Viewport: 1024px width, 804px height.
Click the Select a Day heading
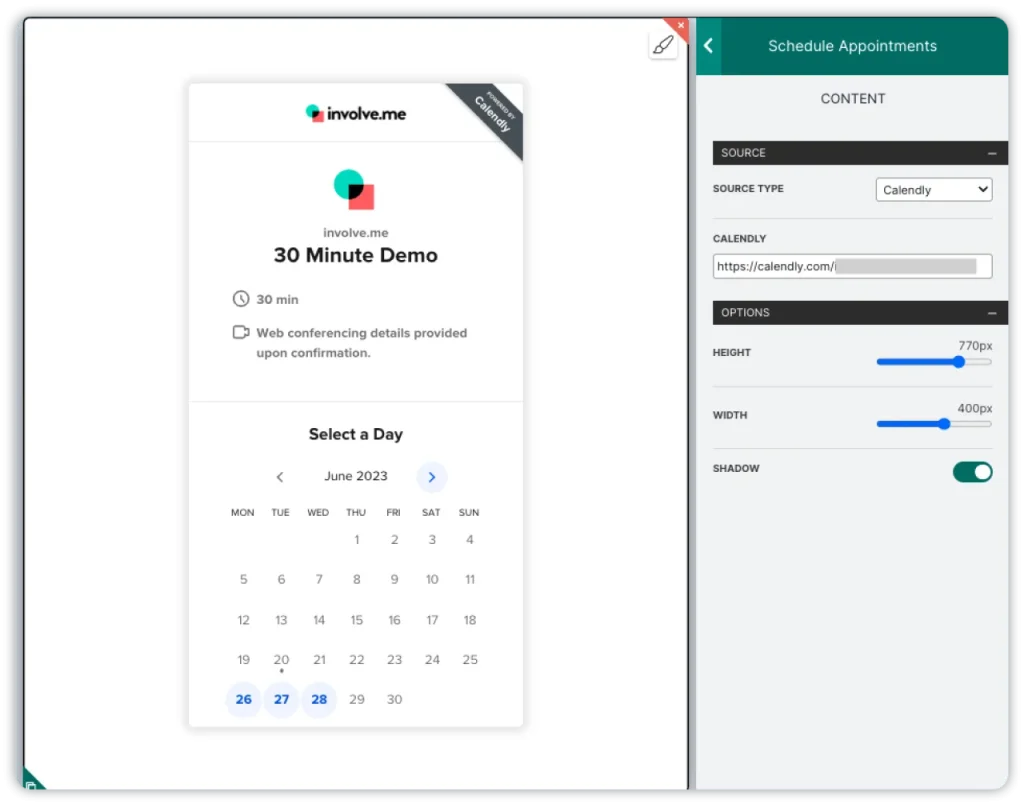tap(356, 434)
